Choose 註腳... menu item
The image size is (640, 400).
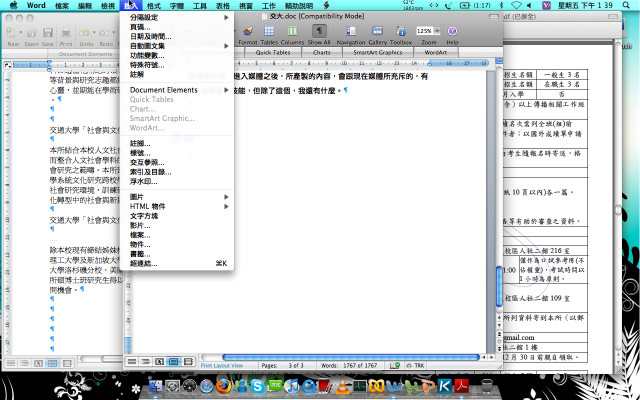tap(178, 144)
